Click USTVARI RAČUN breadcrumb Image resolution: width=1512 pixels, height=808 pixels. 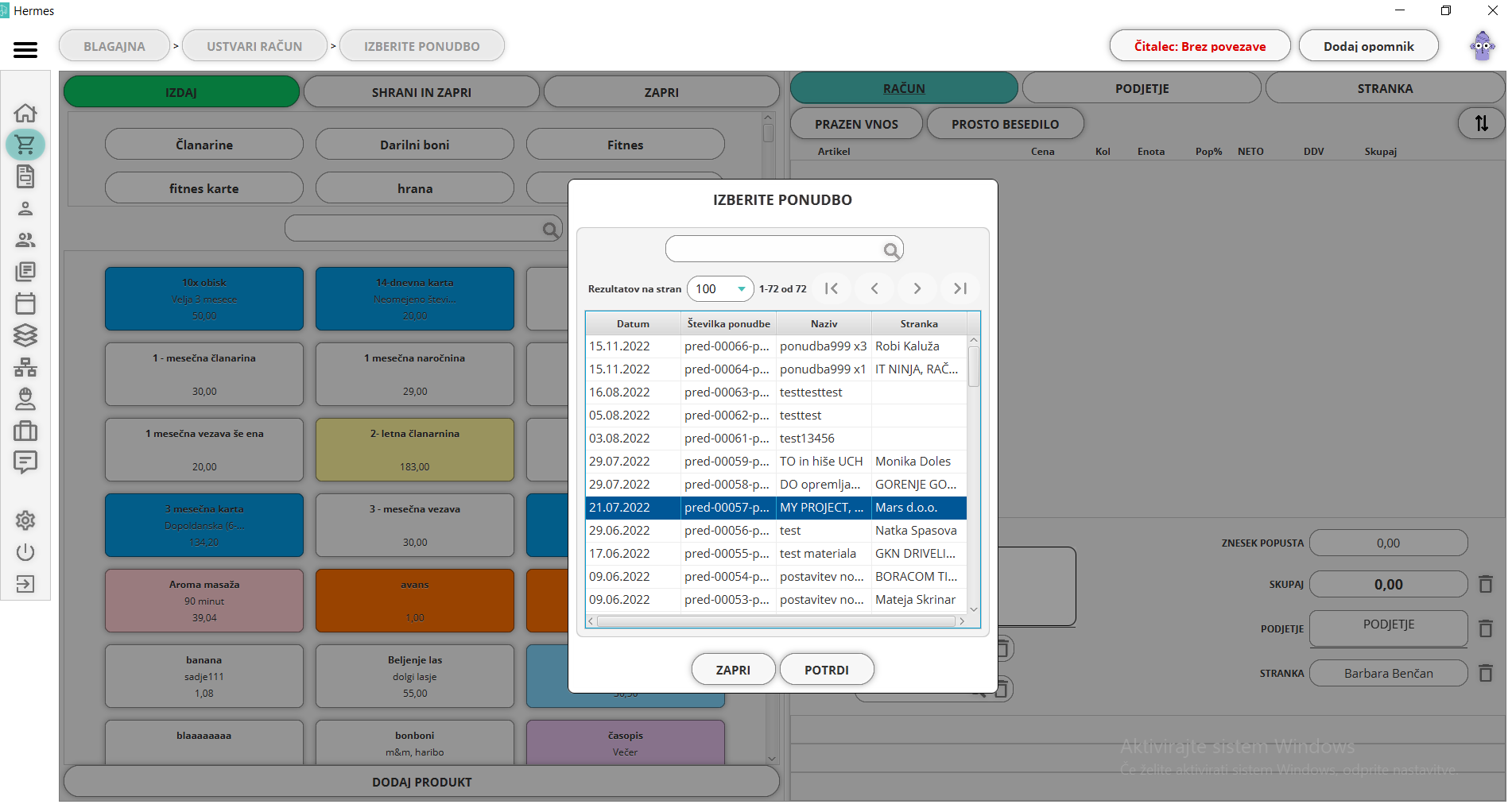tap(254, 46)
